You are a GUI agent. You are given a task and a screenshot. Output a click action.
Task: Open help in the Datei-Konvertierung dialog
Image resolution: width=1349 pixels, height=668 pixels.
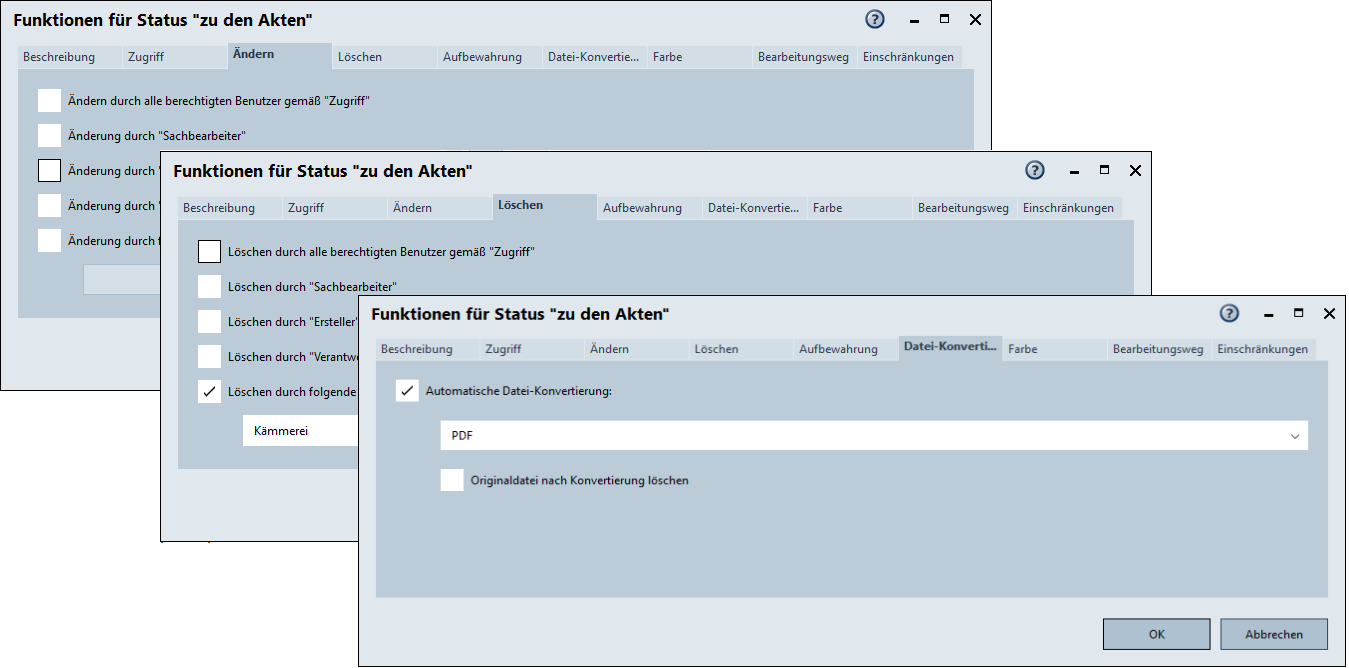(x=1229, y=314)
